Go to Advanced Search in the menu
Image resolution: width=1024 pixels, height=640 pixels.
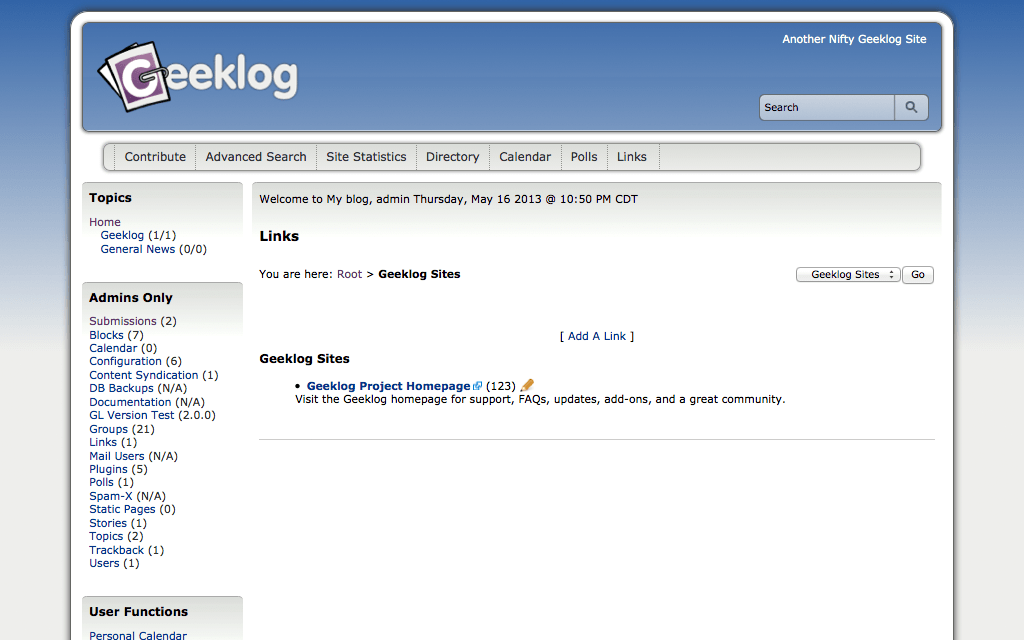(x=256, y=157)
